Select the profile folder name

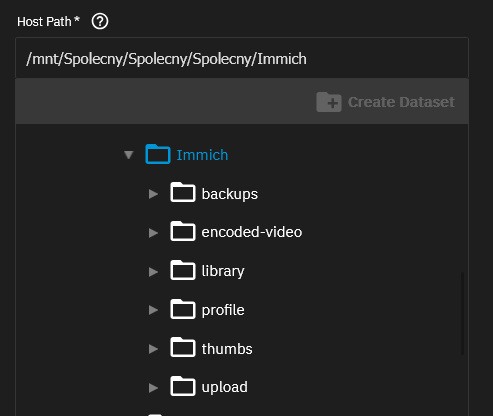click(x=223, y=310)
